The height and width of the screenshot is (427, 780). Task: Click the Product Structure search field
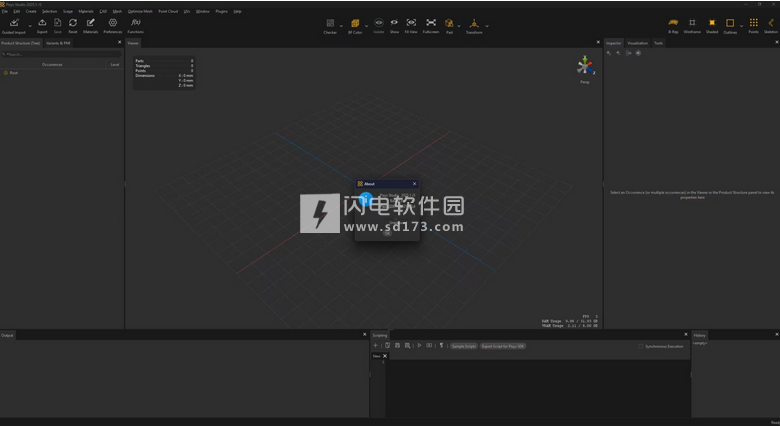click(60, 54)
